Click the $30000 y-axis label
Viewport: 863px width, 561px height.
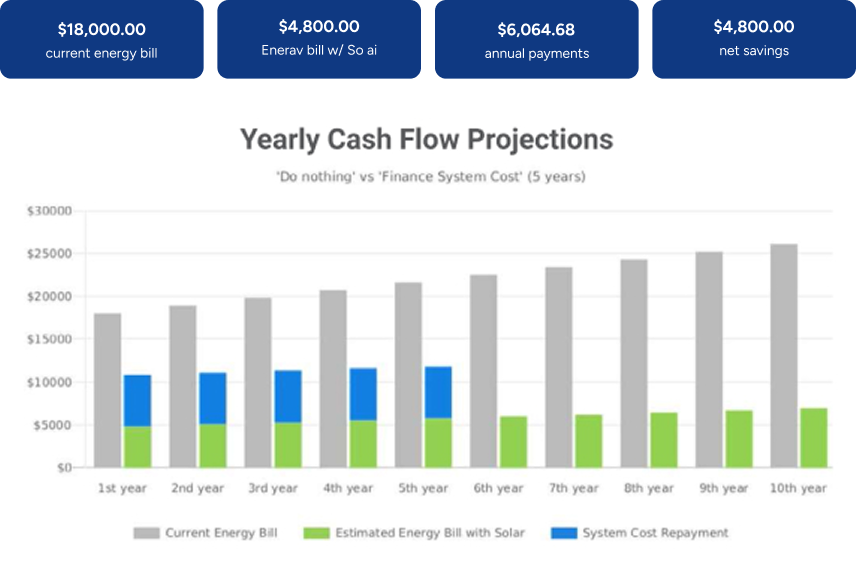(x=49, y=211)
